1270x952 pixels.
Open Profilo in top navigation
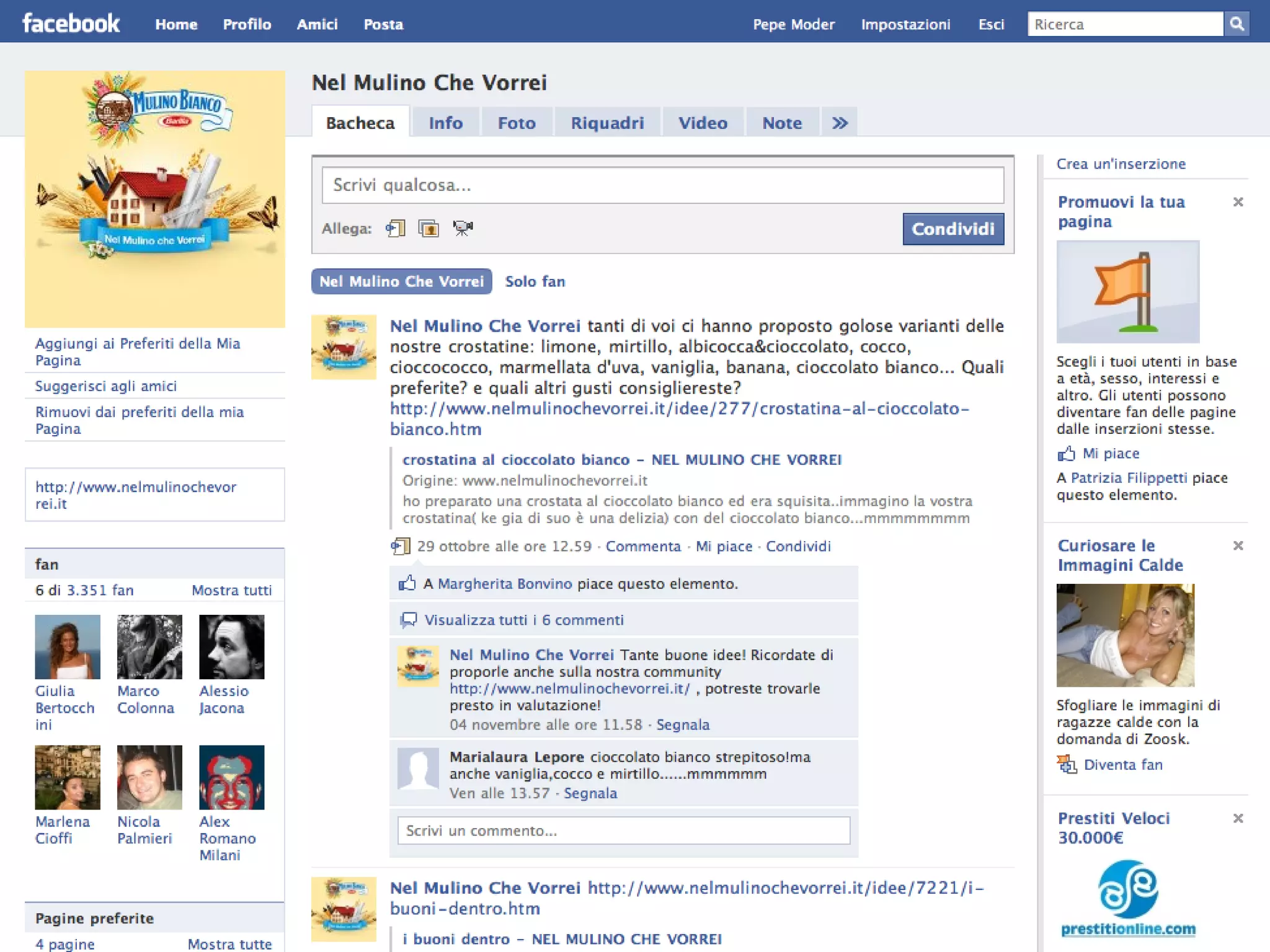click(247, 24)
